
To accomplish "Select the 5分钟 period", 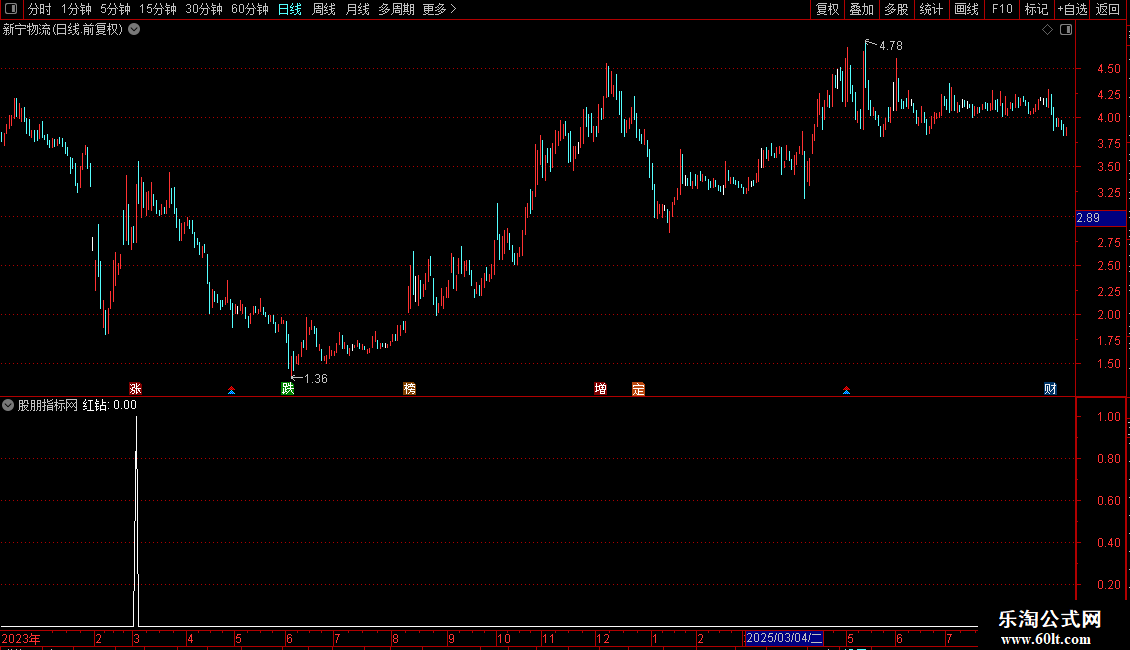I will 115,9.
